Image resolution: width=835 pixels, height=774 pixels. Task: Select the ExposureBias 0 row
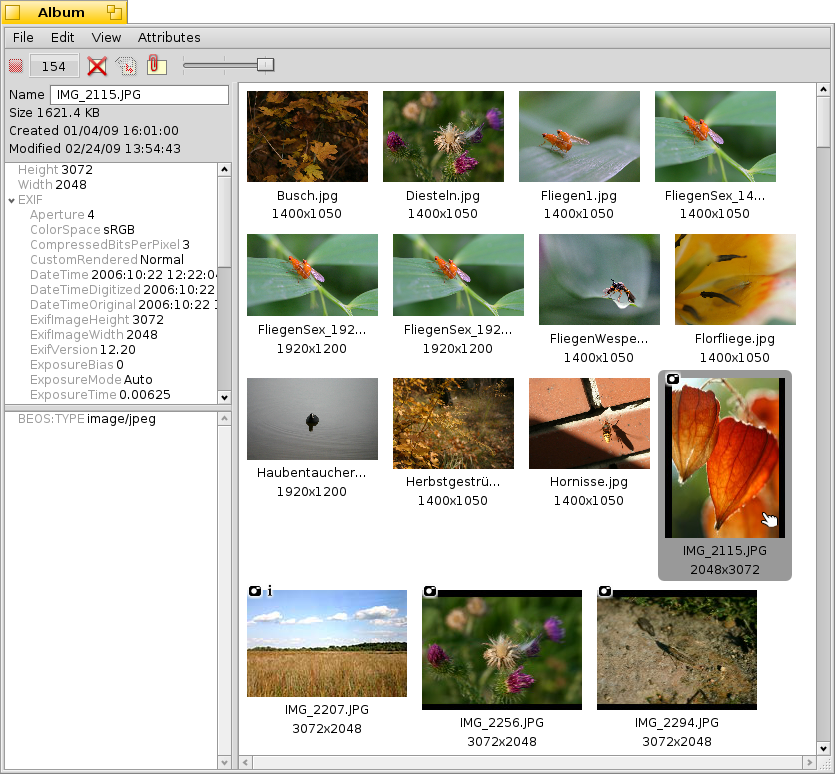tap(77, 364)
